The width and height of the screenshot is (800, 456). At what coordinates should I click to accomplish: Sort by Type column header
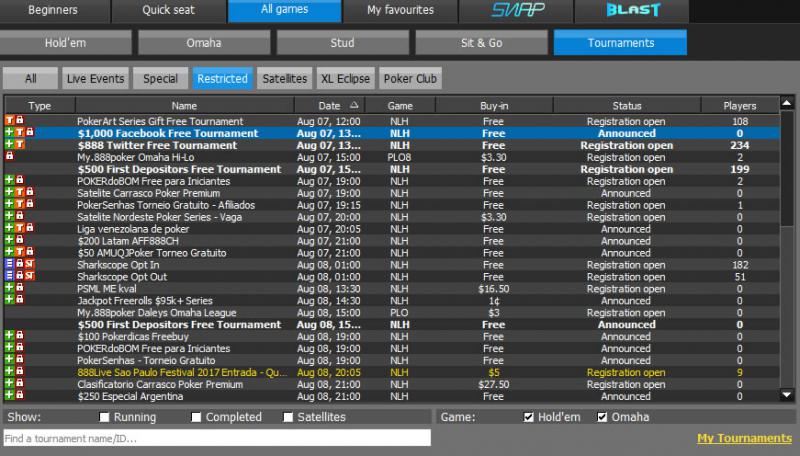pyautogui.click(x=40, y=106)
